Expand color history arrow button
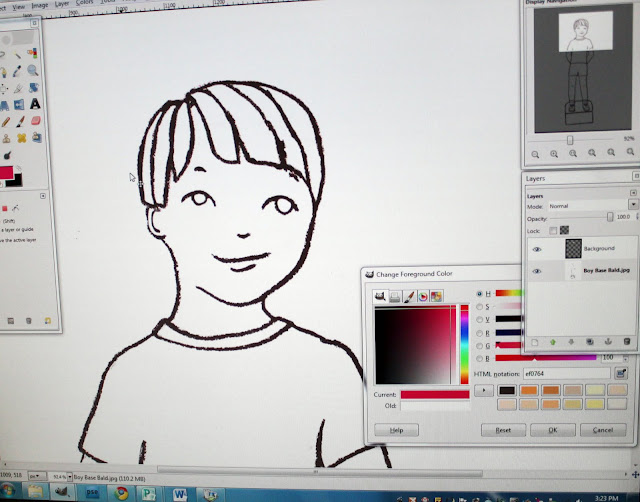The image size is (640, 502). tap(484, 390)
